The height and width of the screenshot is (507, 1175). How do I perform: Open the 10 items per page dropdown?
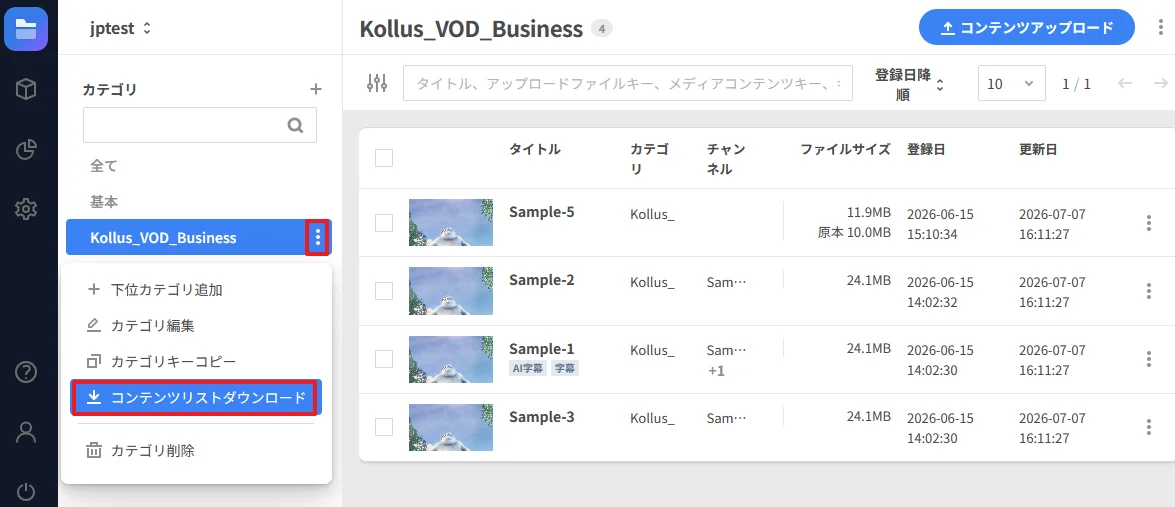1012,83
